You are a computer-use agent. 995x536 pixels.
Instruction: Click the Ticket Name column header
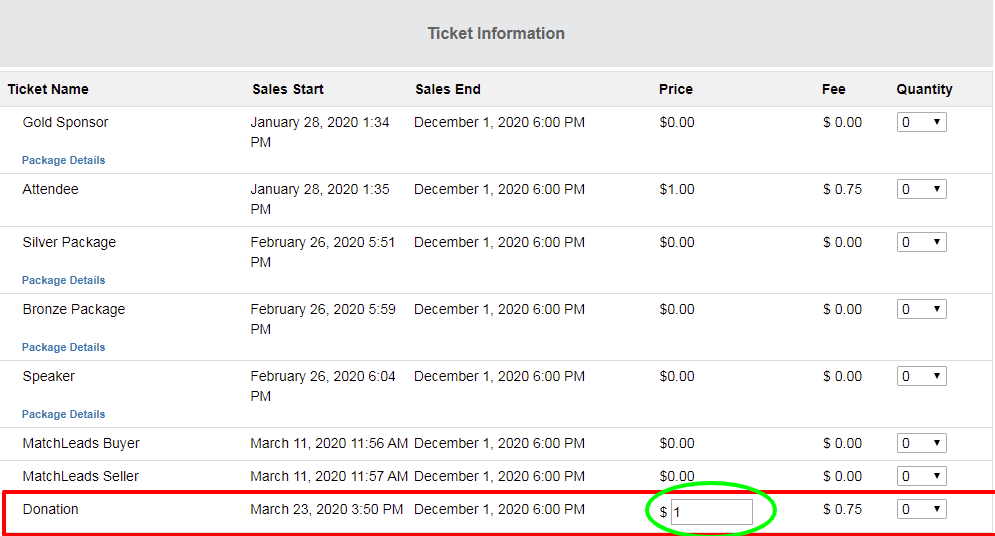point(48,89)
